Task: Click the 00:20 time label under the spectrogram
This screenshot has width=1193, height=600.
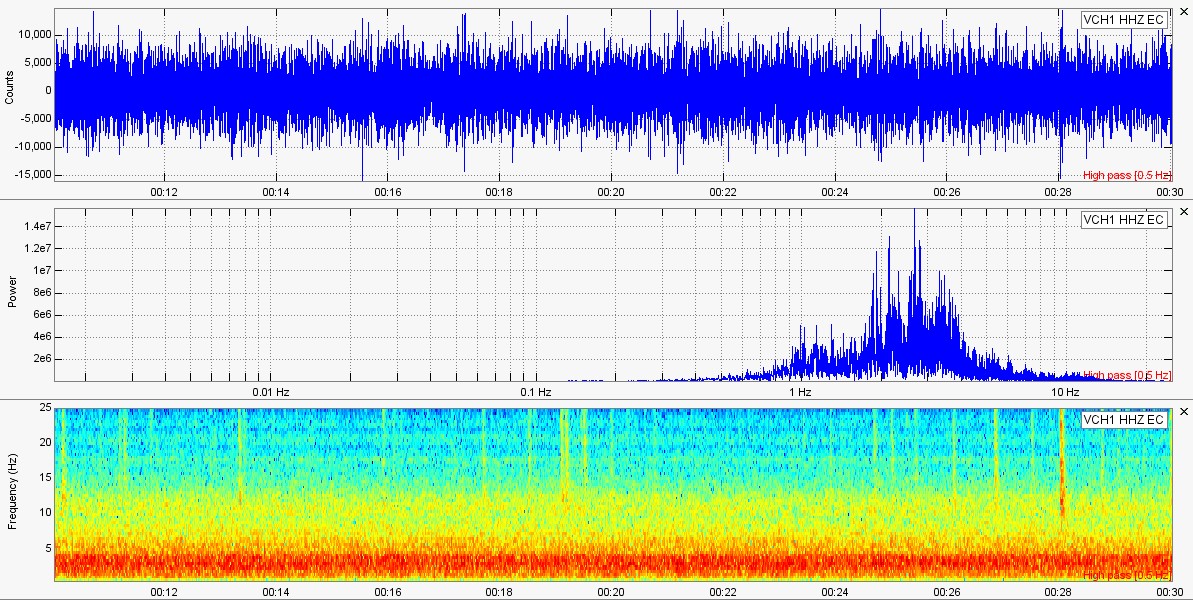Action: click(x=611, y=592)
